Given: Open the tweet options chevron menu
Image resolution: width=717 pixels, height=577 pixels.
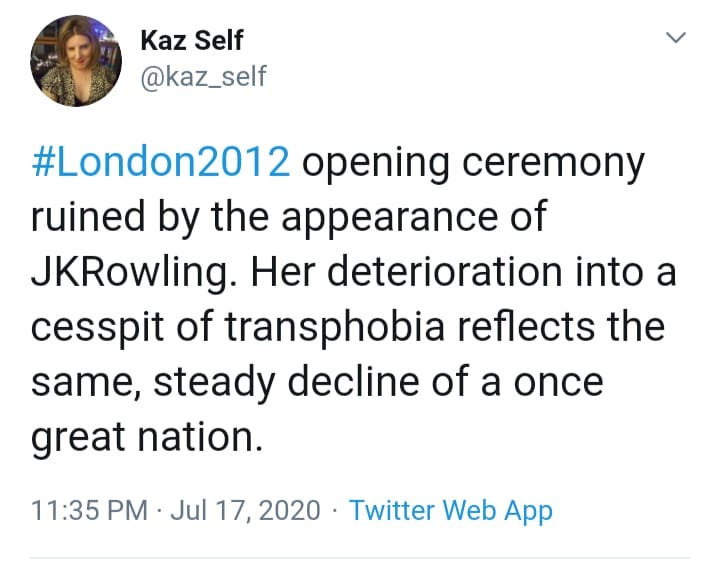Looking at the screenshot, I should tap(676, 37).
